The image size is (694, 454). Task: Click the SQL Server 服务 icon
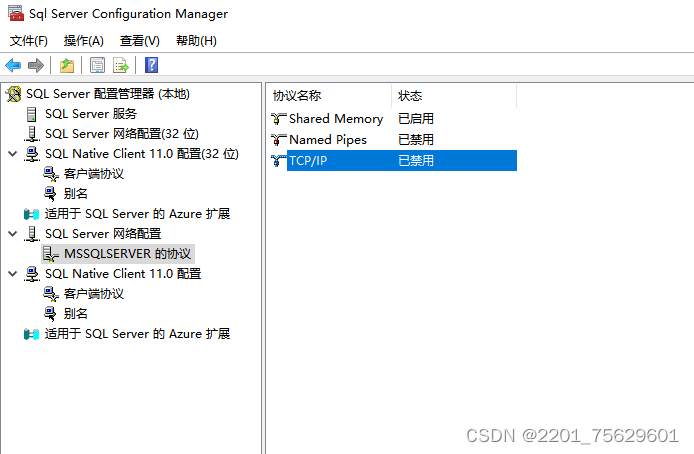pos(31,114)
